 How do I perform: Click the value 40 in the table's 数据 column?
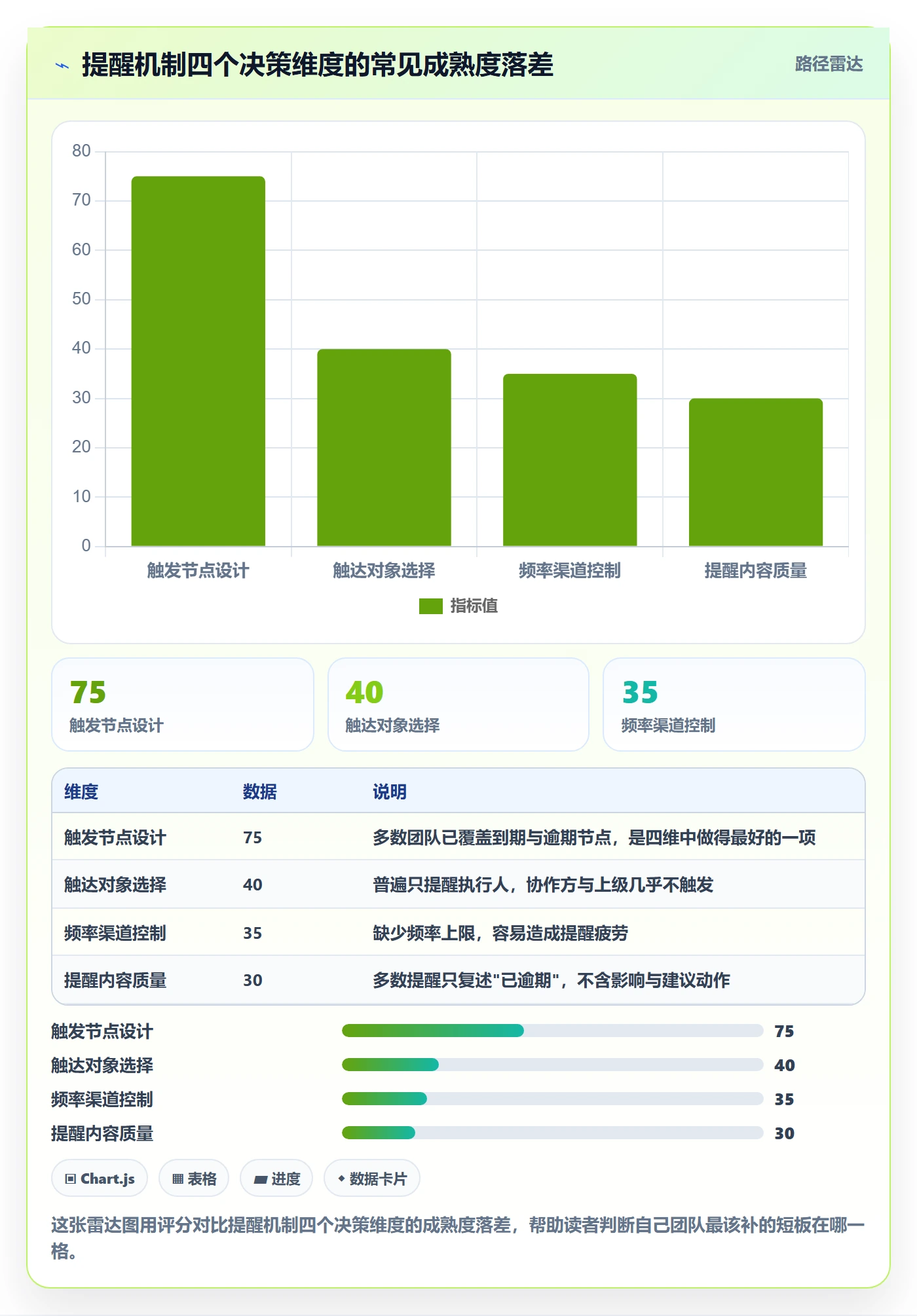tap(253, 885)
